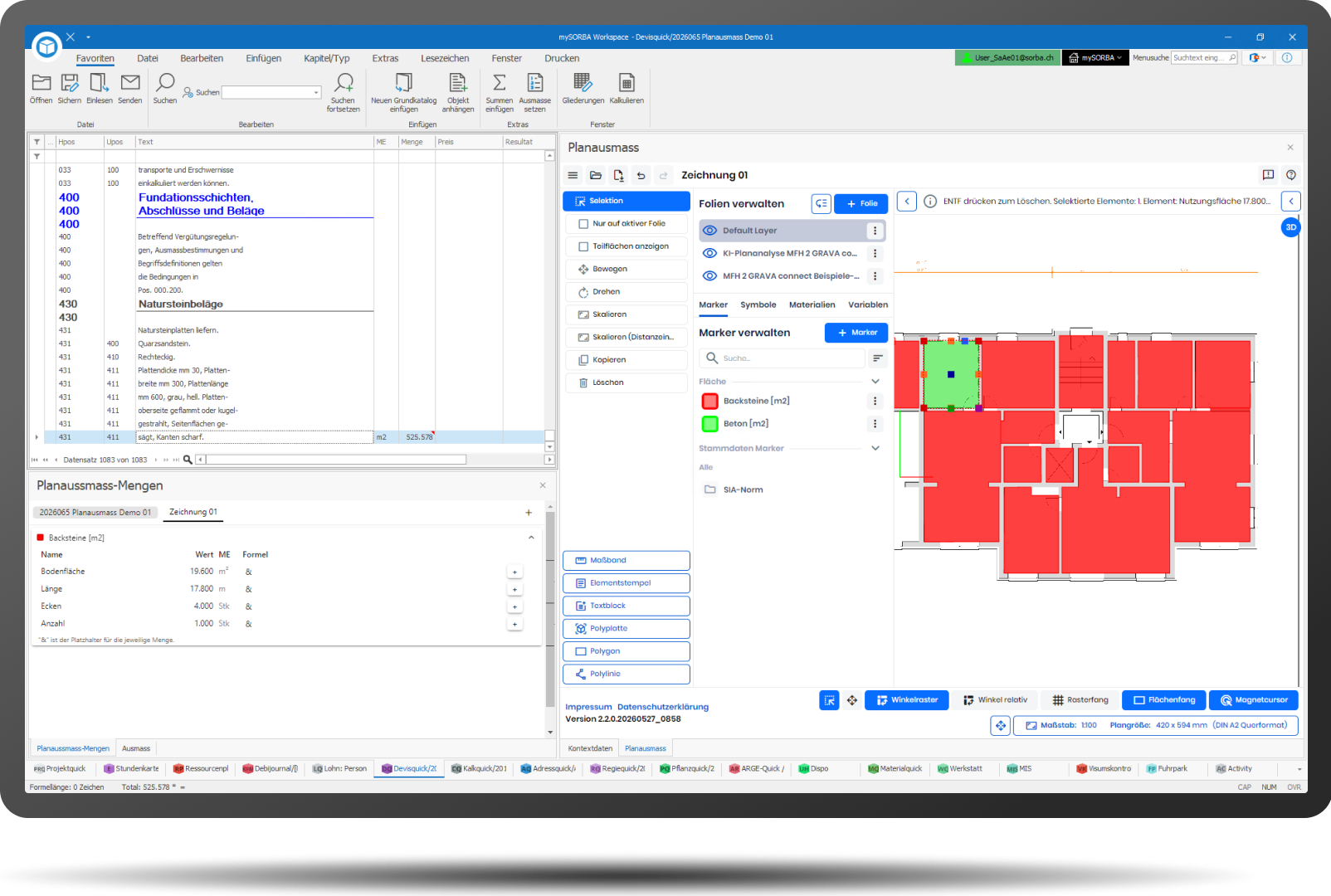This screenshot has height=896, width=1331.
Task: Click the pan move icon below the drawing
Action: pos(852,700)
